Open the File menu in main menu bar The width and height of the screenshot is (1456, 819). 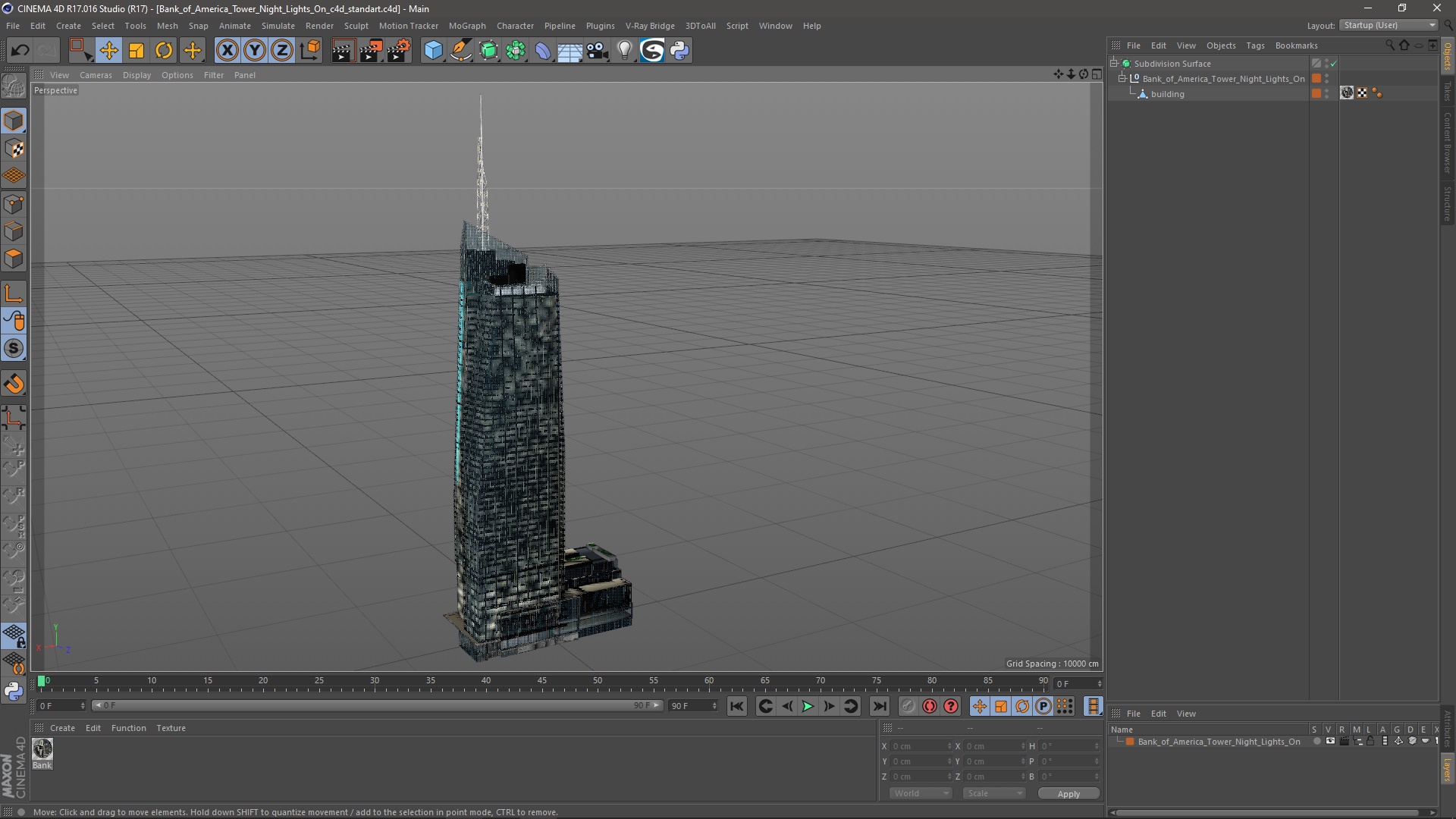[x=13, y=26]
